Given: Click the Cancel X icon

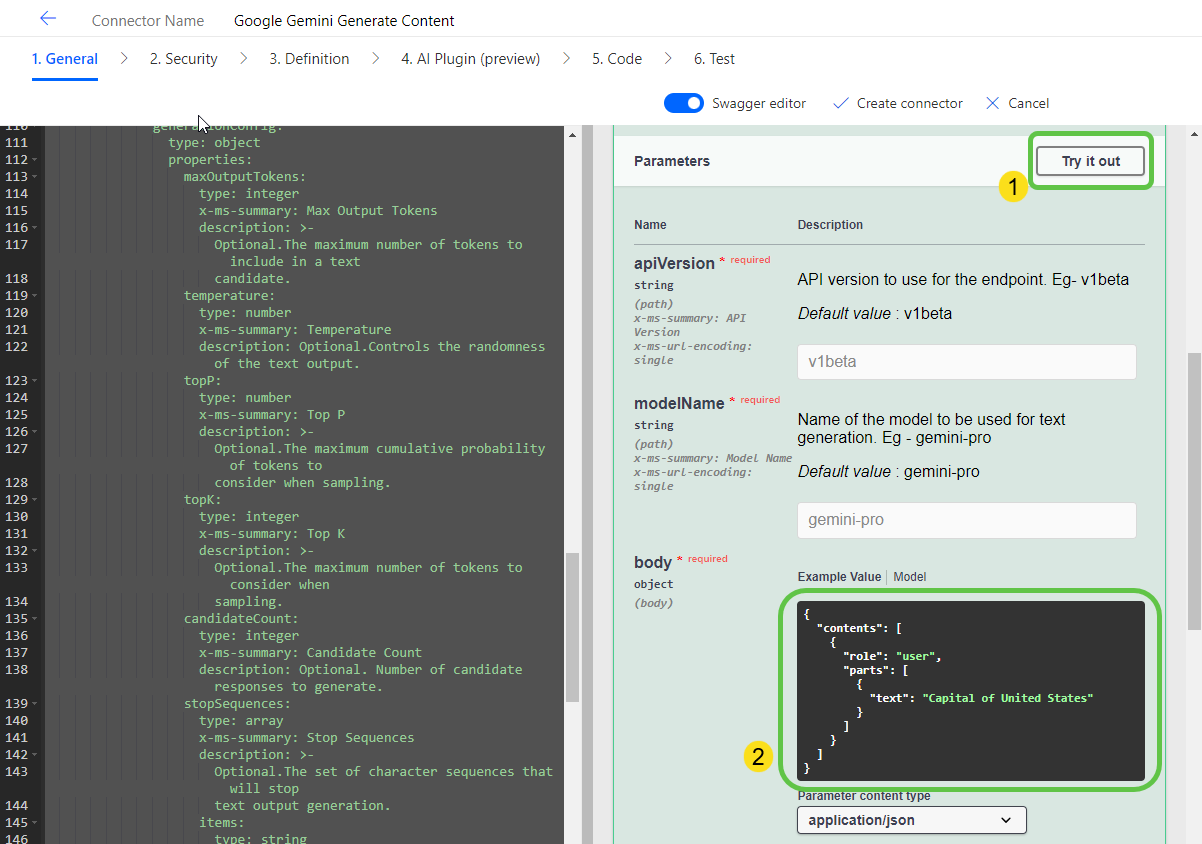Looking at the screenshot, I should [x=992, y=103].
